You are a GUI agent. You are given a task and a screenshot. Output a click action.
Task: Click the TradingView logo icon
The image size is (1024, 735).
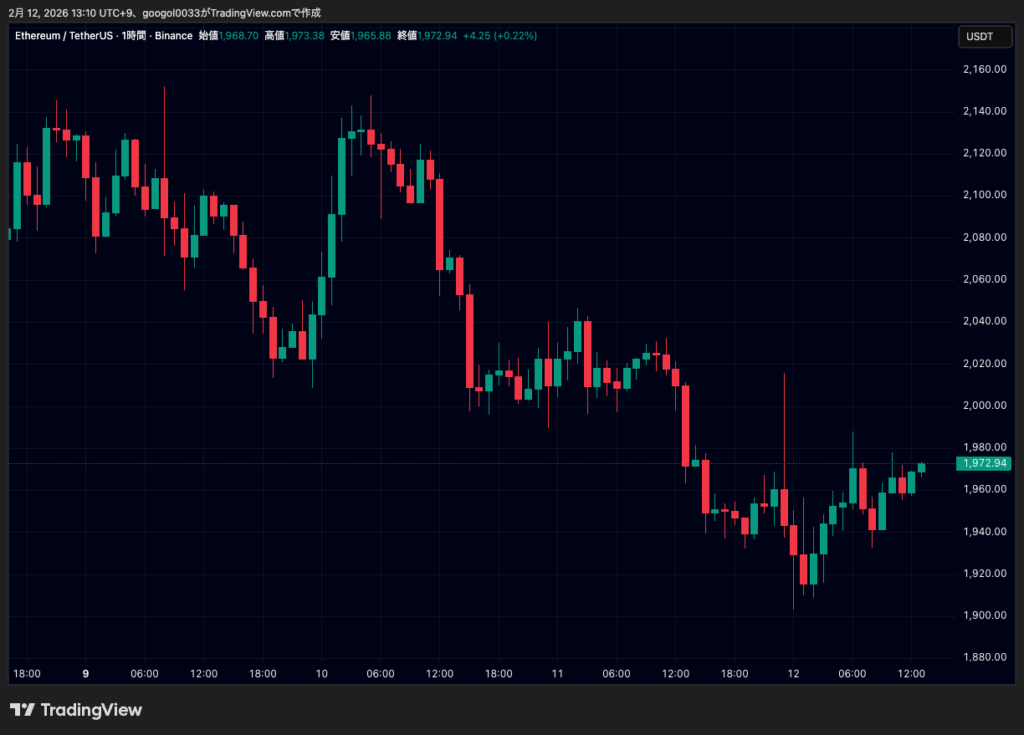coord(21,710)
